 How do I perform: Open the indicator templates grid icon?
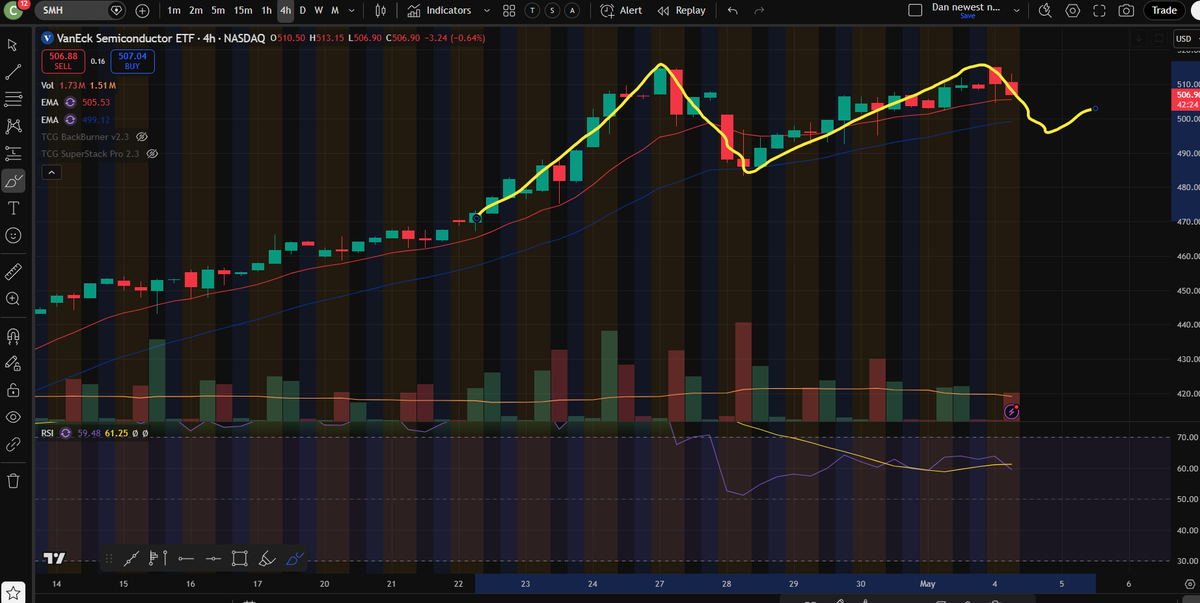(509, 10)
